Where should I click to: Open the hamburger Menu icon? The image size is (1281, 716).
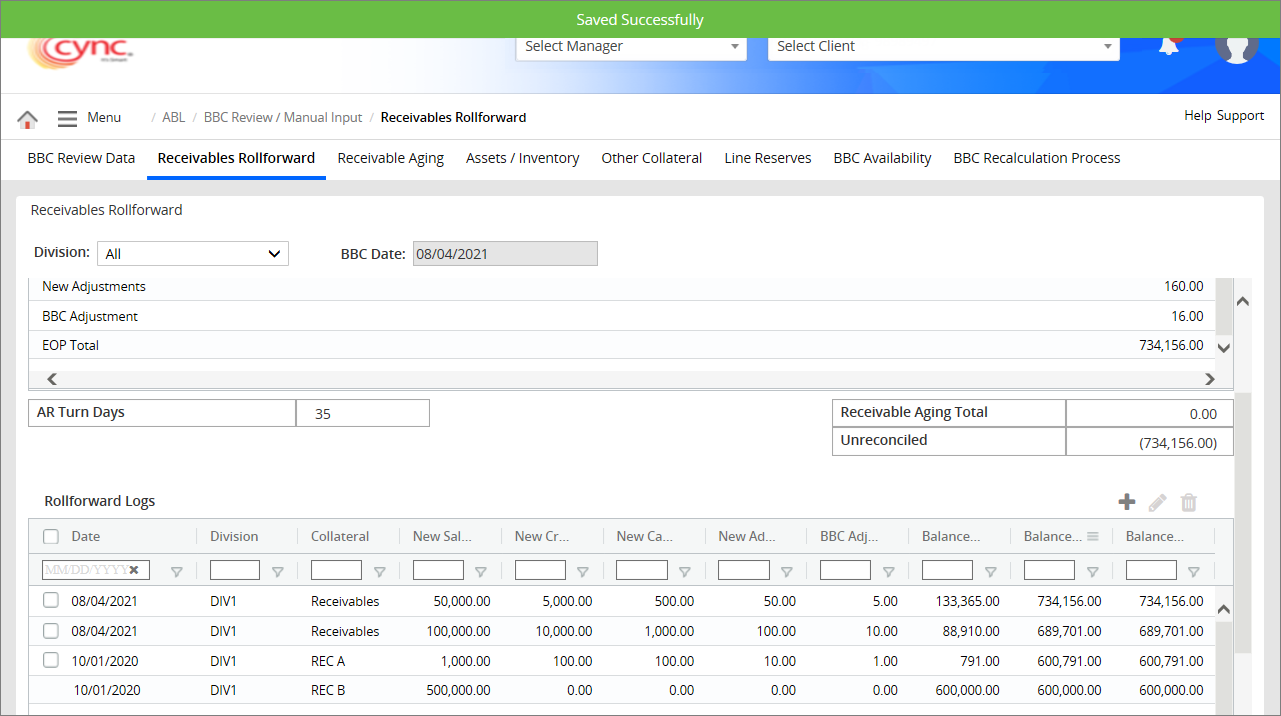(67, 118)
